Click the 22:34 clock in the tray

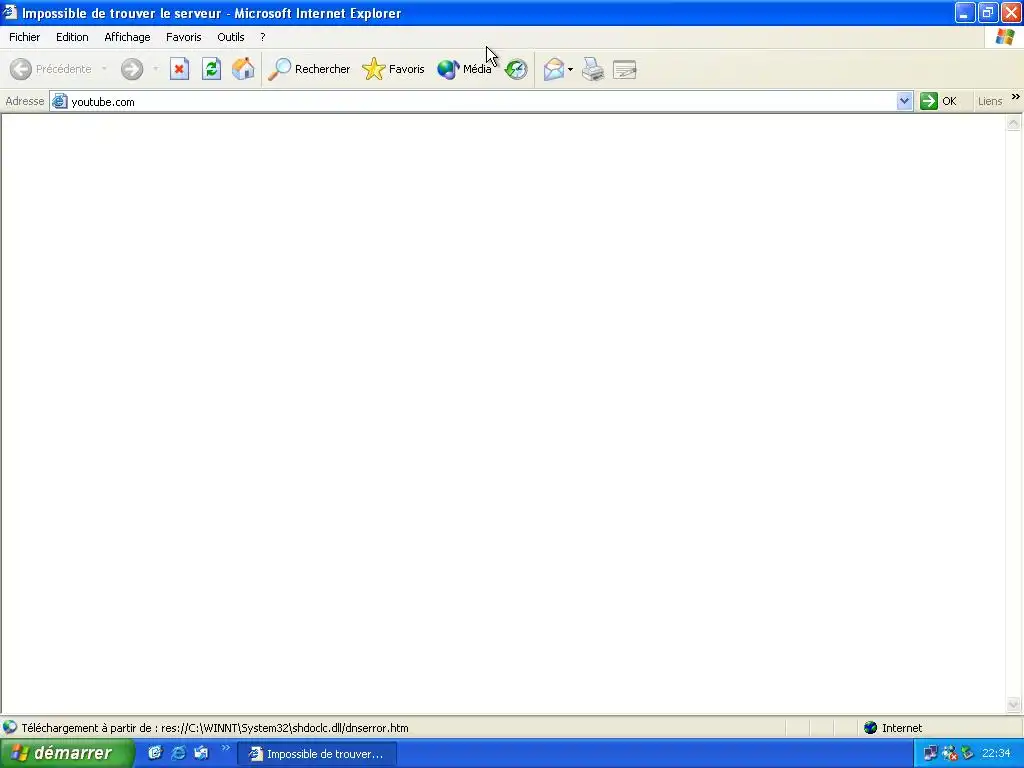coord(996,754)
